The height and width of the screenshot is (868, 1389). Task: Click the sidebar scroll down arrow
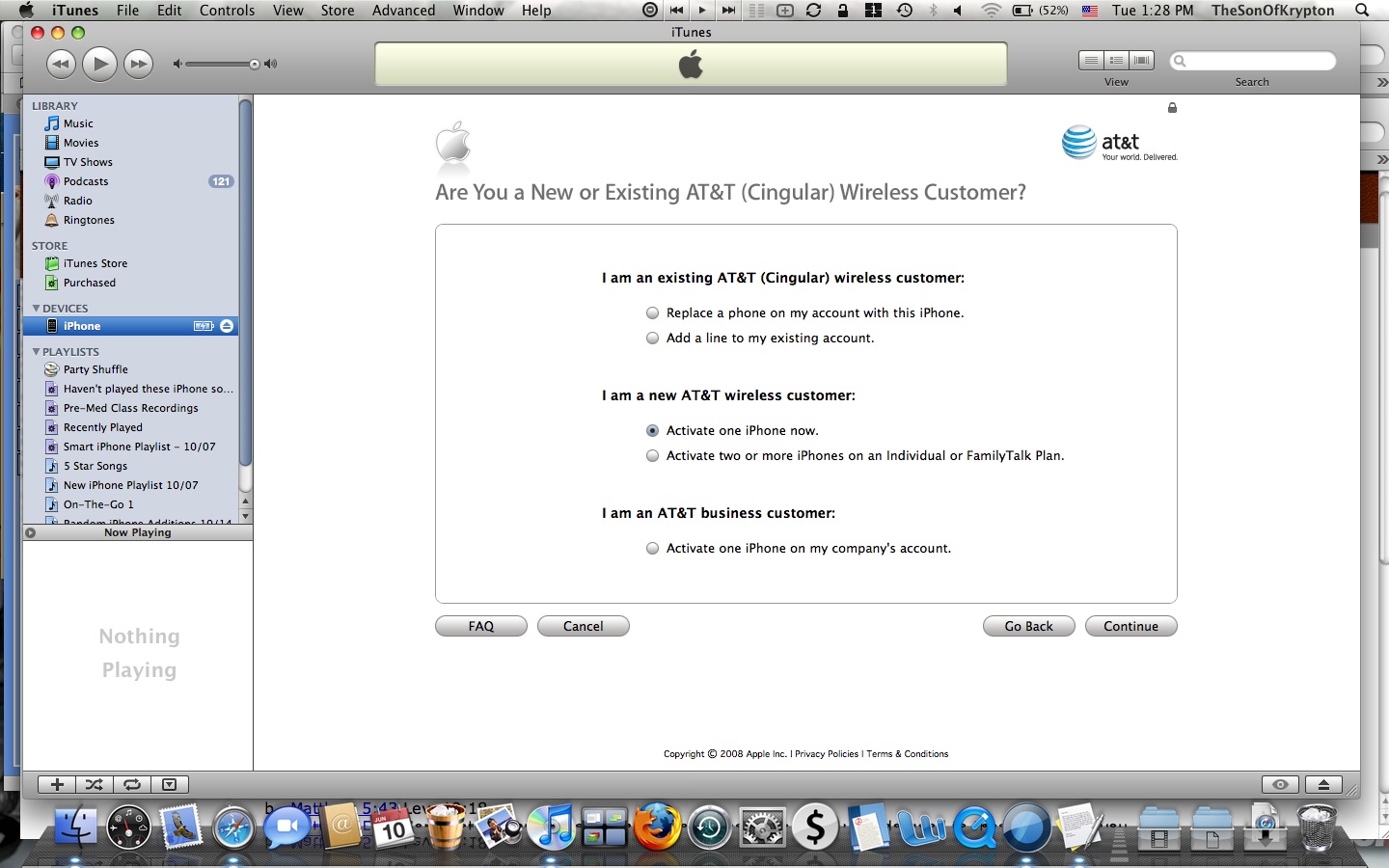coord(246,516)
